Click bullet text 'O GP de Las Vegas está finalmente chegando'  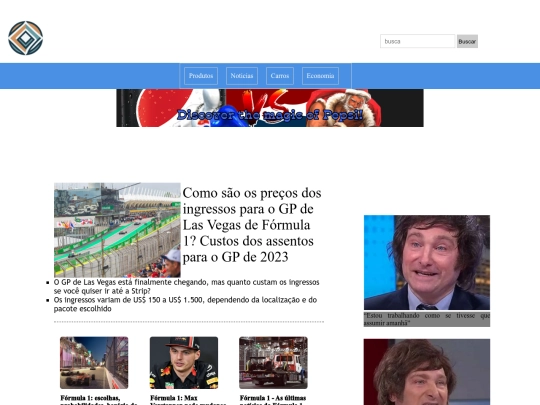click(x=186, y=287)
